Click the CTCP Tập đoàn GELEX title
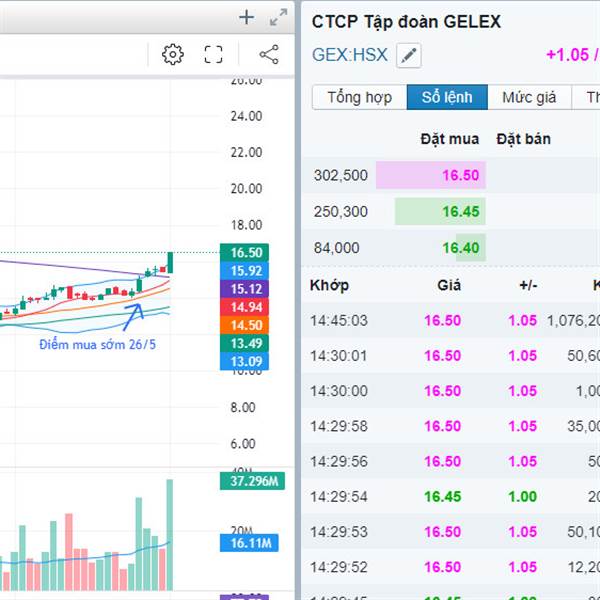The height and width of the screenshot is (600, 600). pos(406,21)
